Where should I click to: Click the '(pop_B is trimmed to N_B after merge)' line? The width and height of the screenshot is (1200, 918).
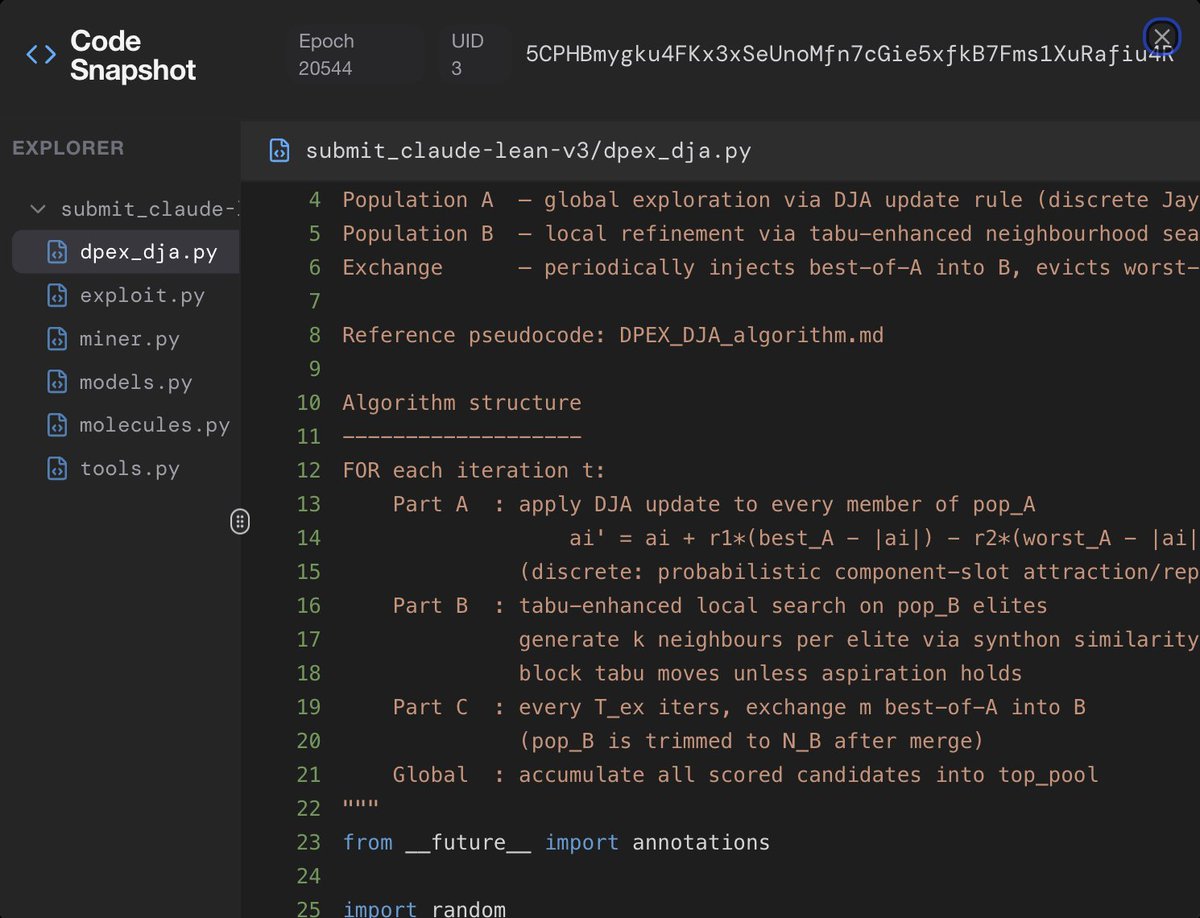click(x=751, y=740)
